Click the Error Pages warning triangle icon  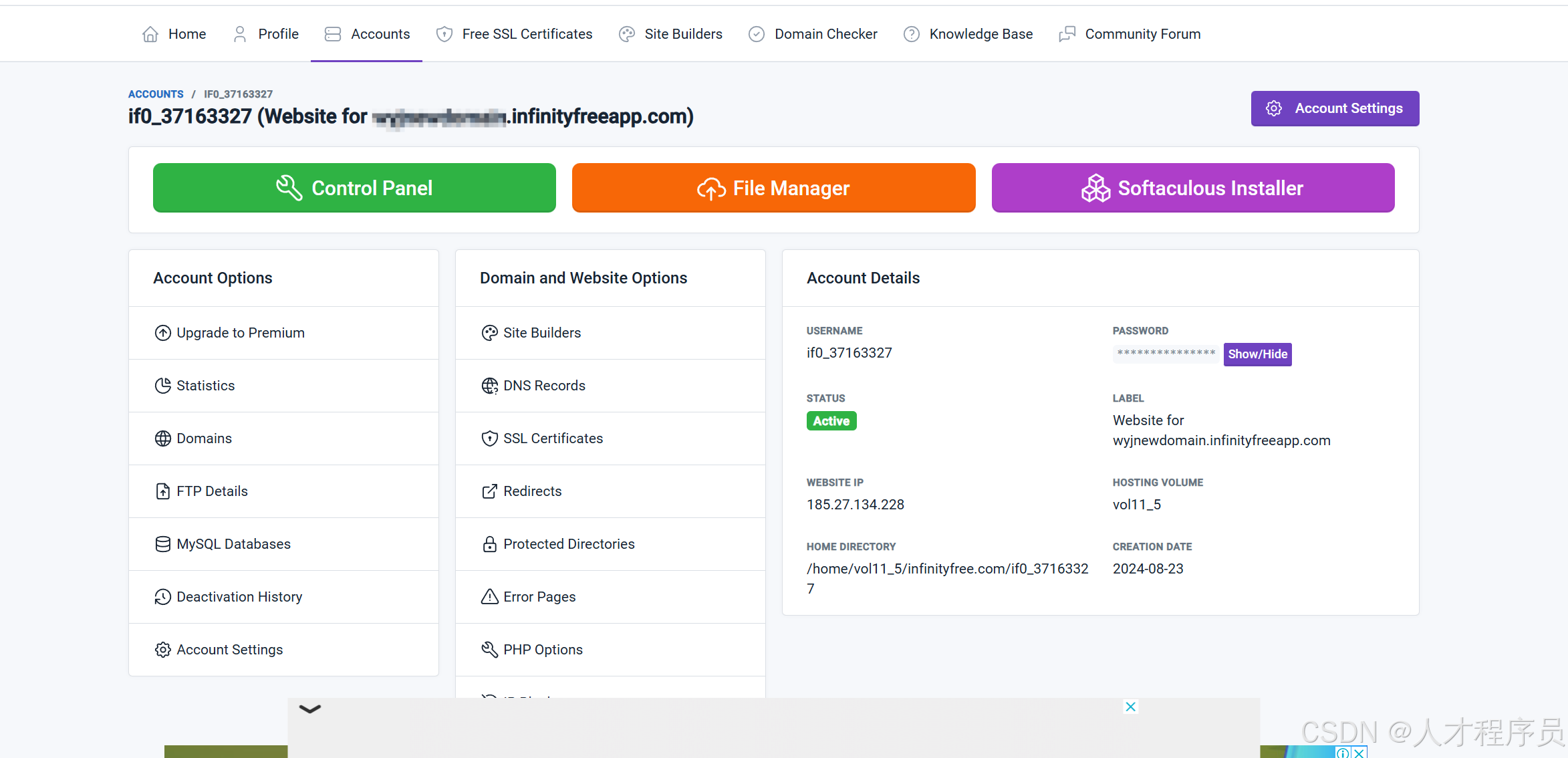point(489,597)
